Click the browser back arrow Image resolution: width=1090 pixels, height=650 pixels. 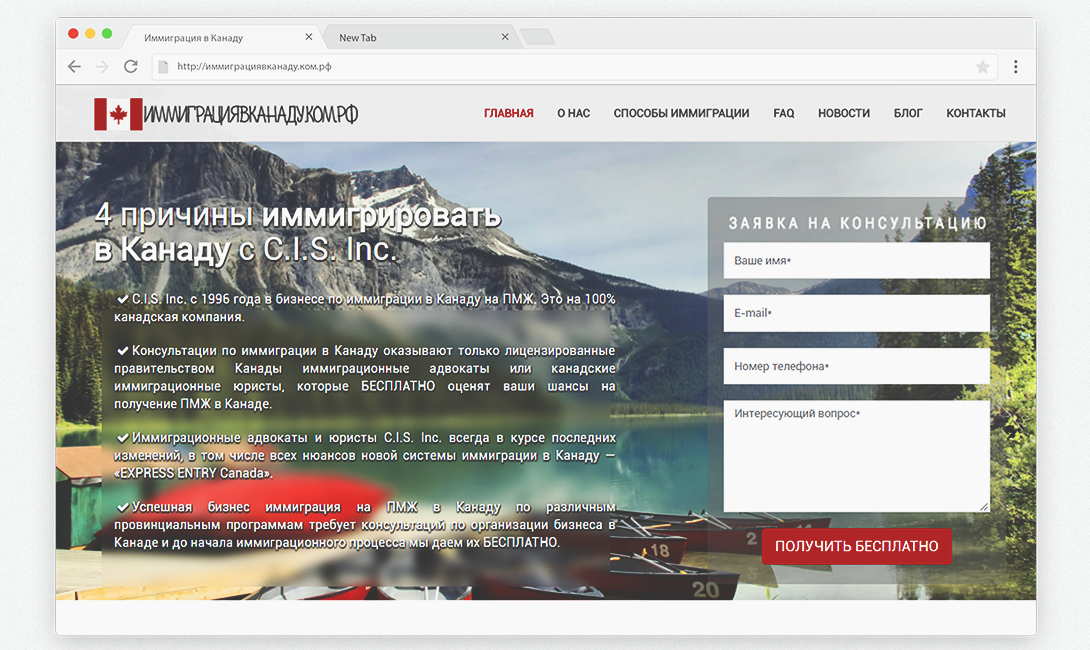(74, 67)
